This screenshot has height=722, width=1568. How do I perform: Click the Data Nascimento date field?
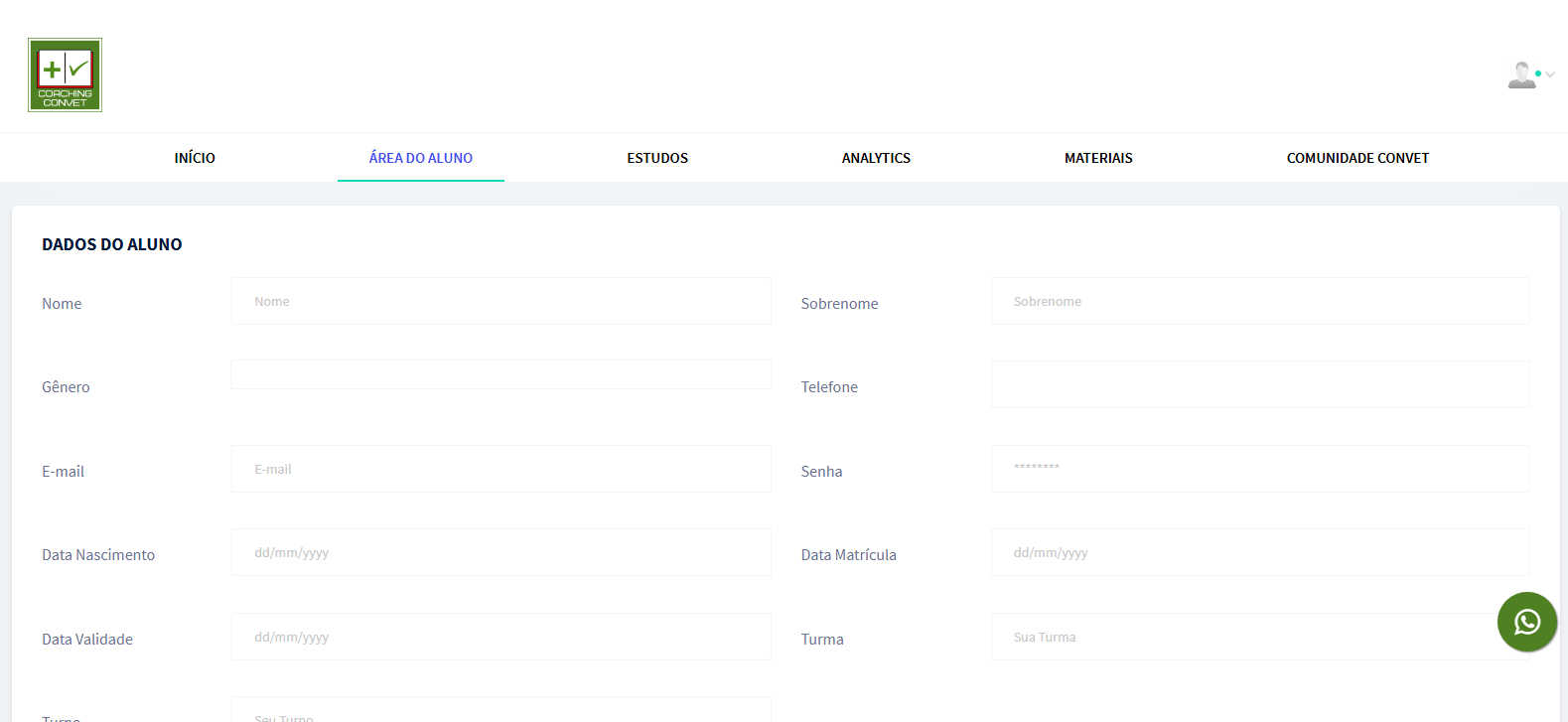point(500,552)
